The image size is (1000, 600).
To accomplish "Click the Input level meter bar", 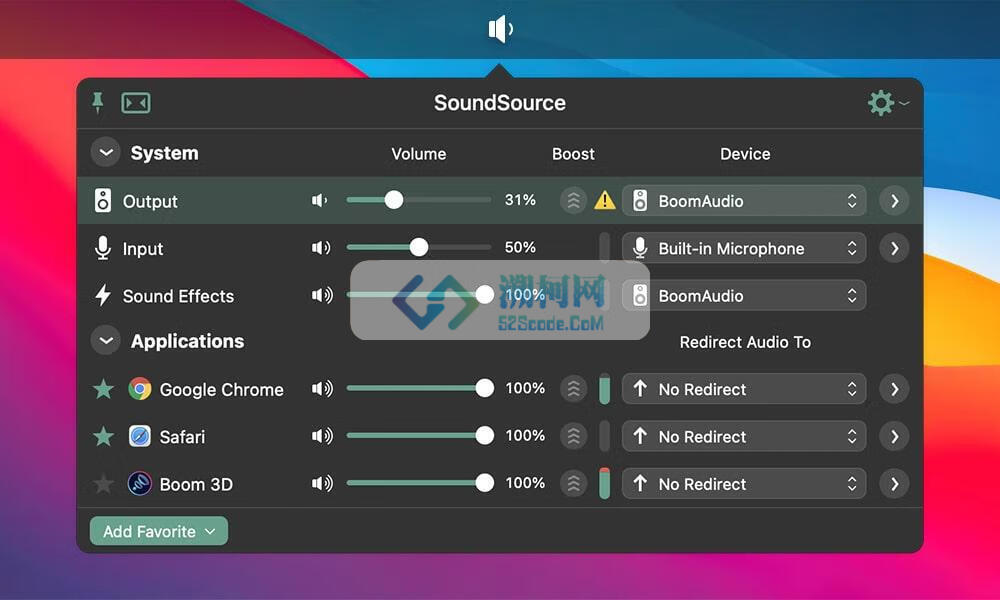I will (604, 247).
